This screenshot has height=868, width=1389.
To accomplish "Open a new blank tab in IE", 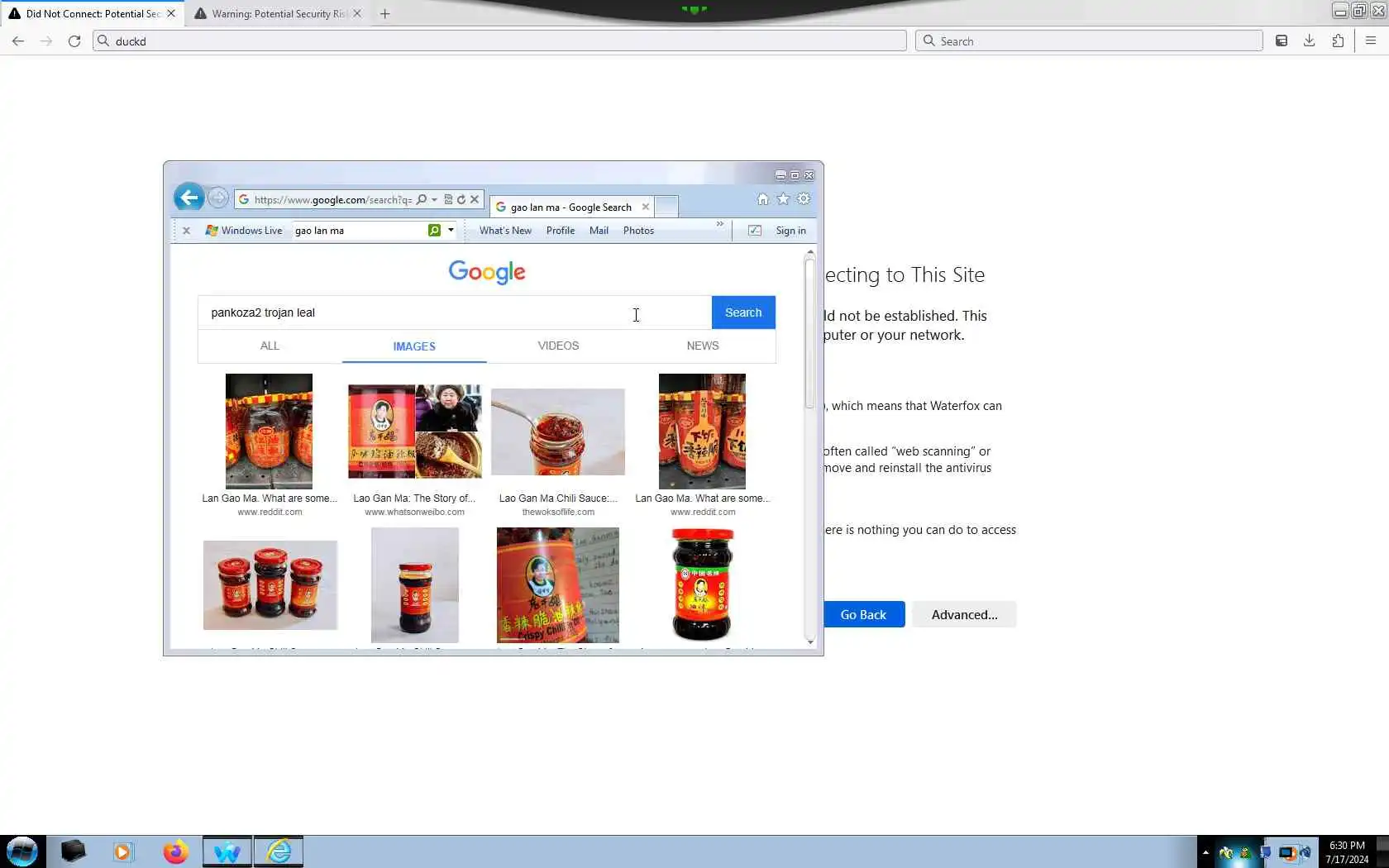I will click(666, 207).
